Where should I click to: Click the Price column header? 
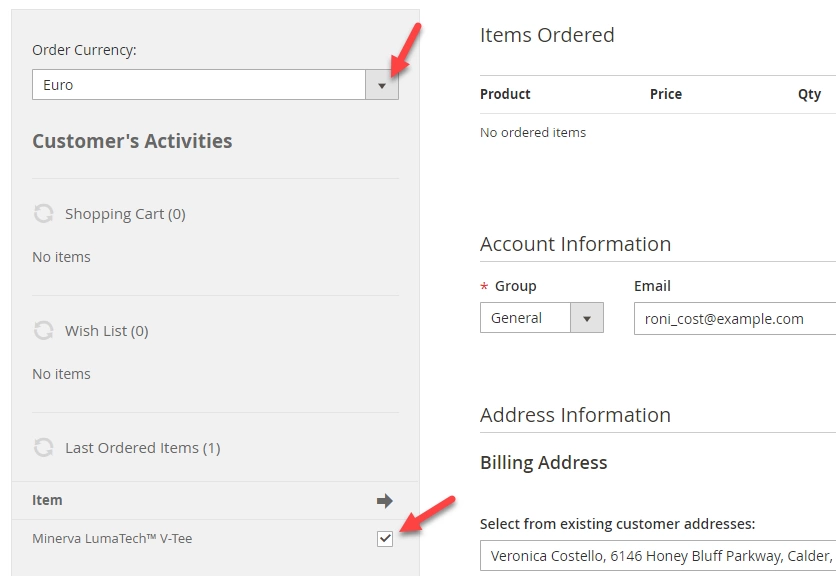coord(666,94)
